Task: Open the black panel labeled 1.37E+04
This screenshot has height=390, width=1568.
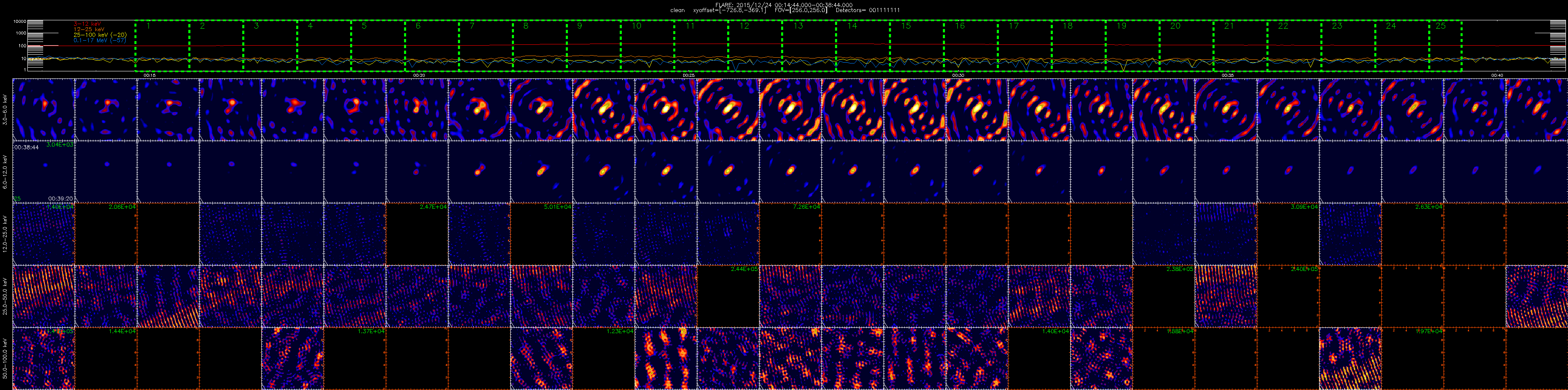Action: click(355, 358)
